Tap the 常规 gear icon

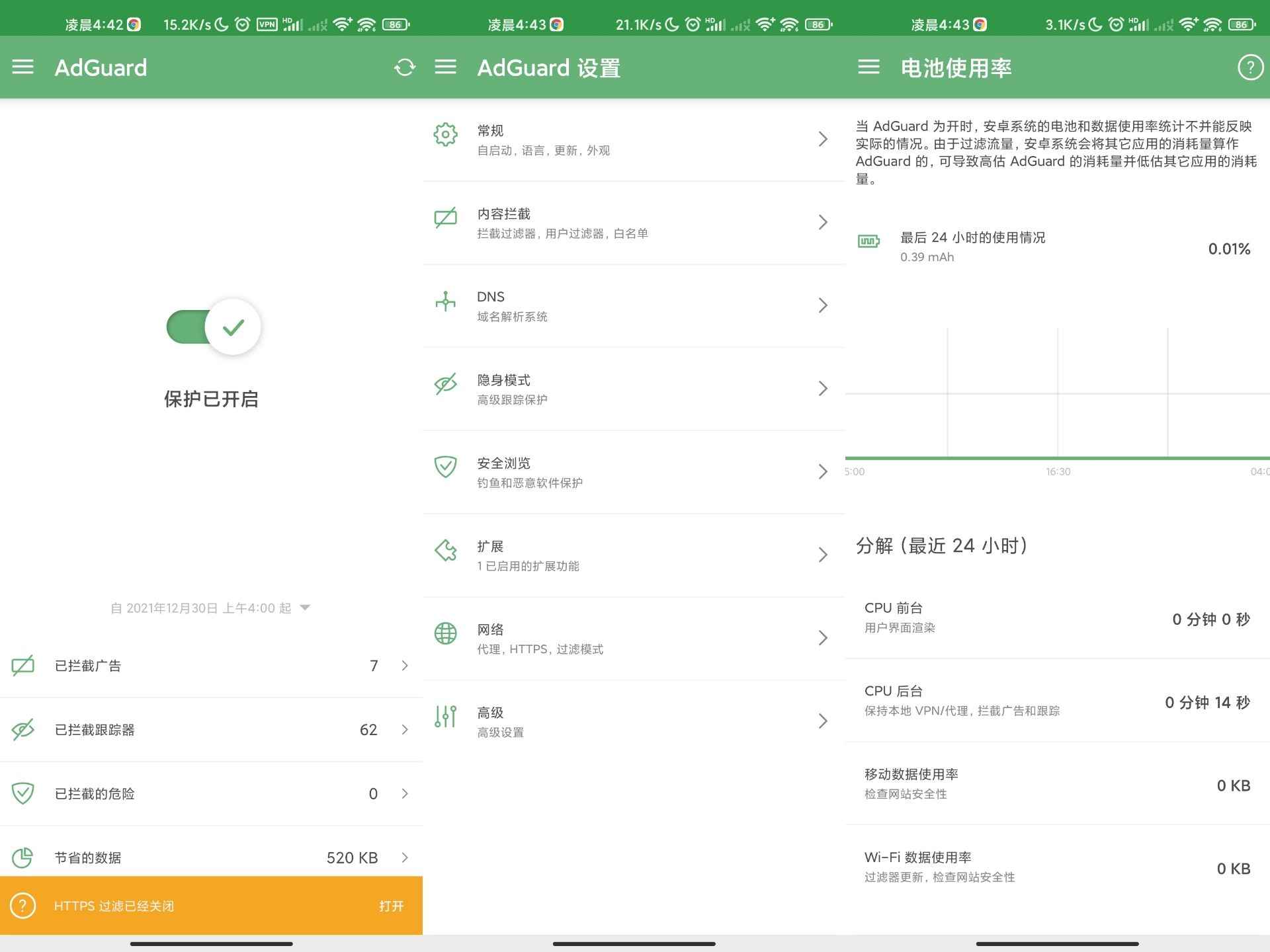[x=445, y=134]
